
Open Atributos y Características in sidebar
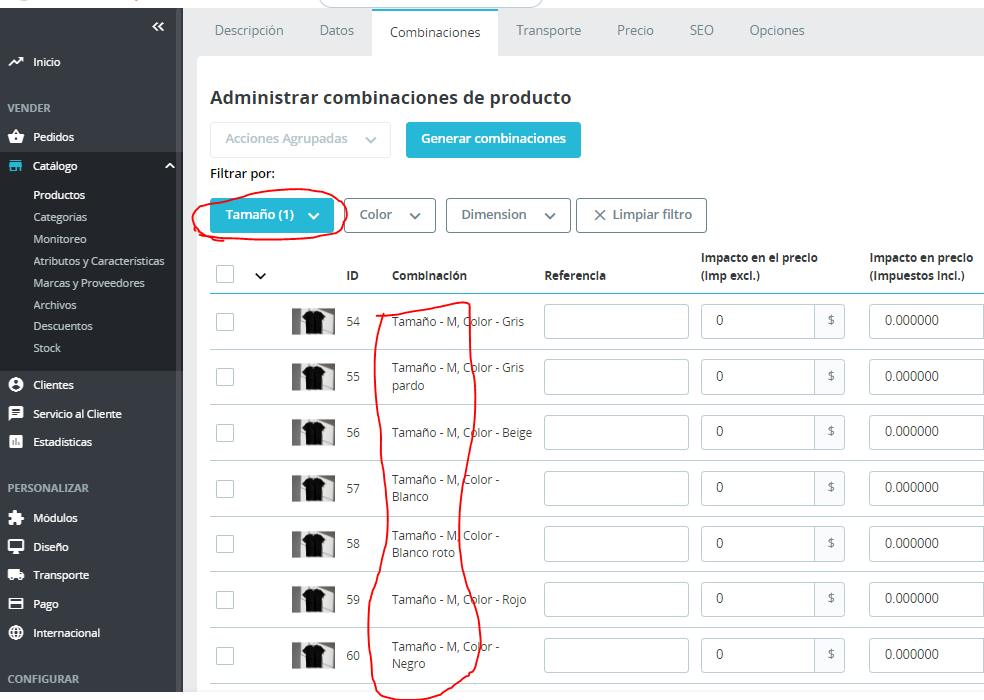pyautogui.click(x=99, y=261)
